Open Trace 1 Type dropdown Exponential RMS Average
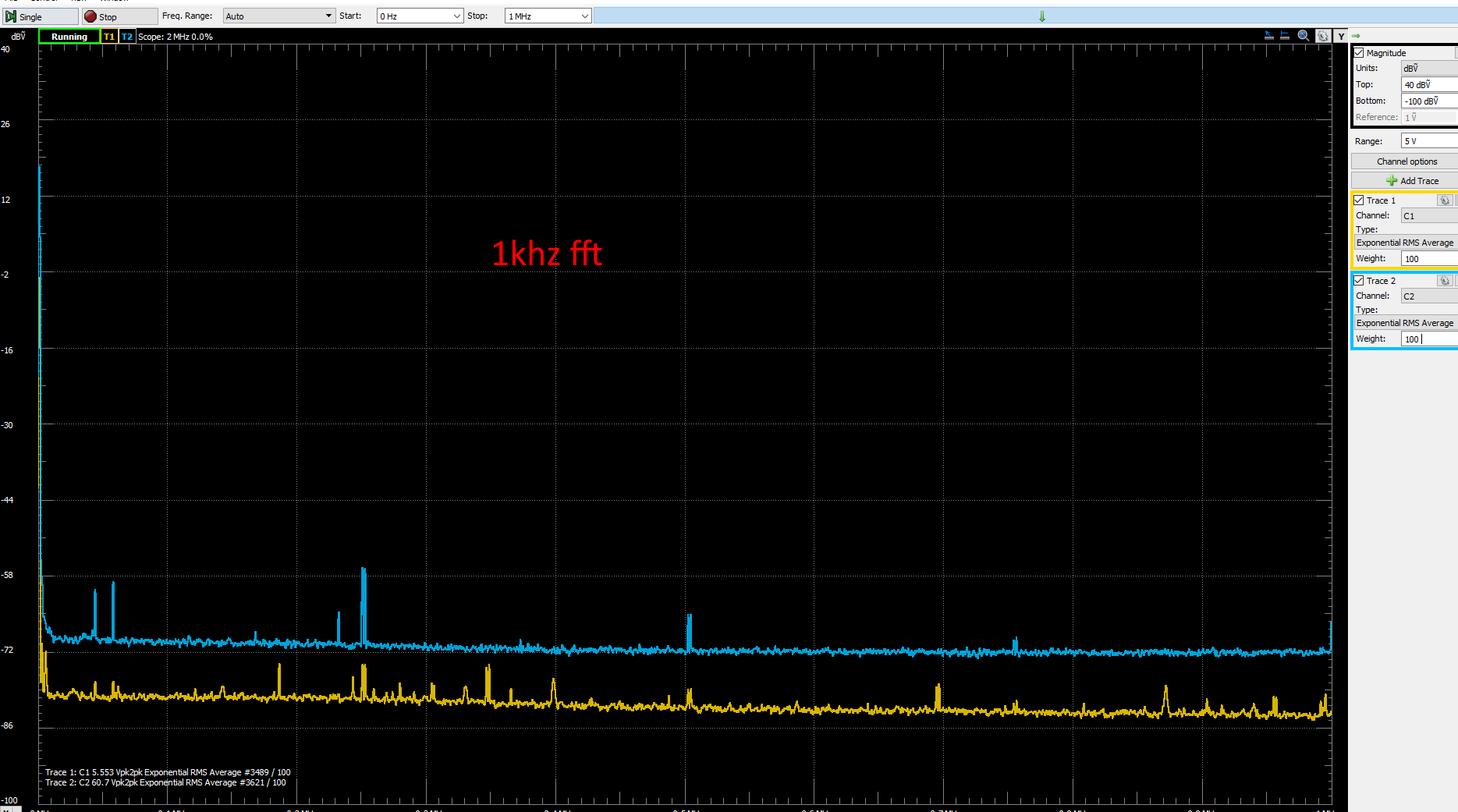 coord(1406,243)
